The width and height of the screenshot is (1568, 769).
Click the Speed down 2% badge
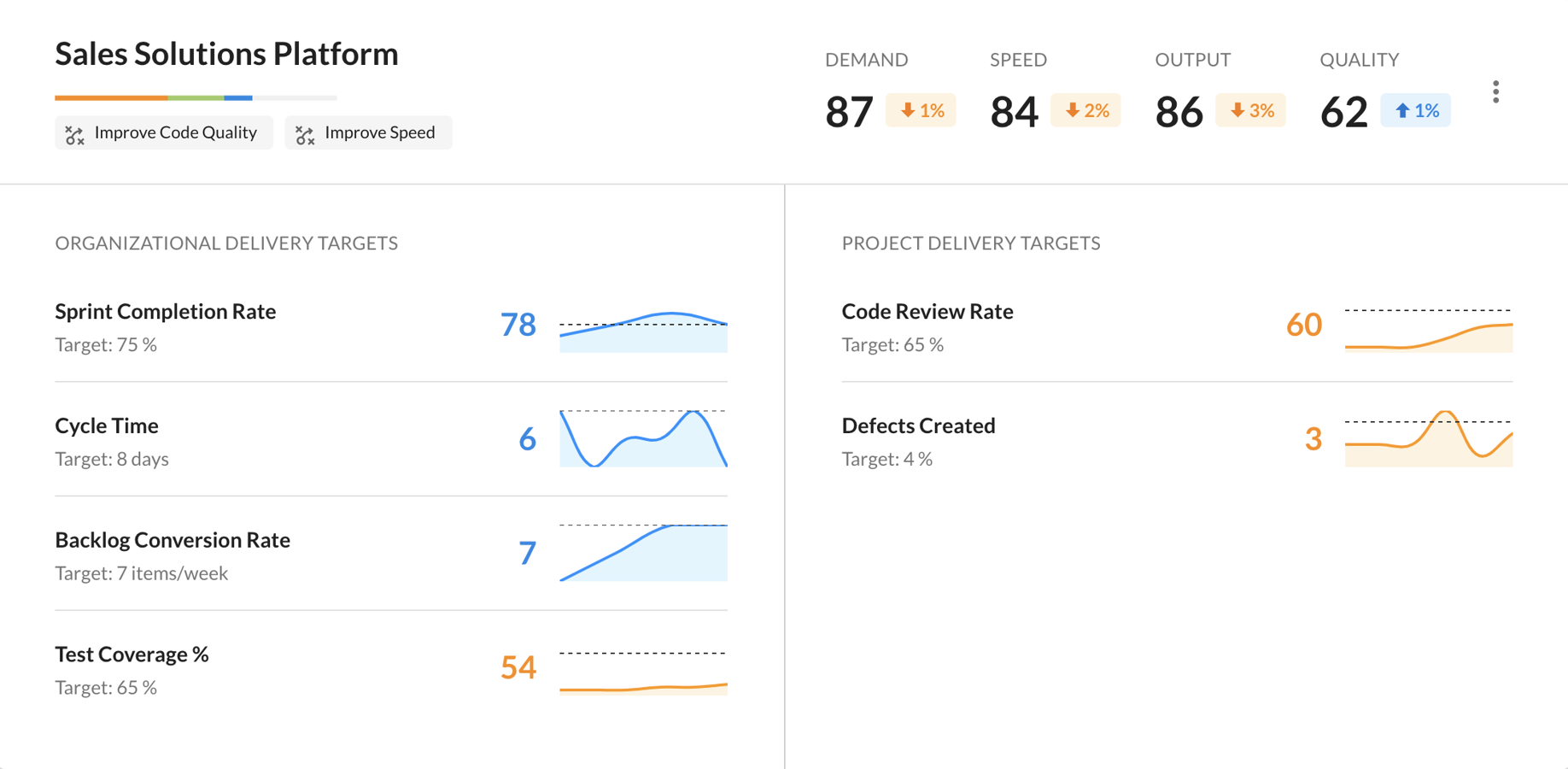tap(1085, 110)
